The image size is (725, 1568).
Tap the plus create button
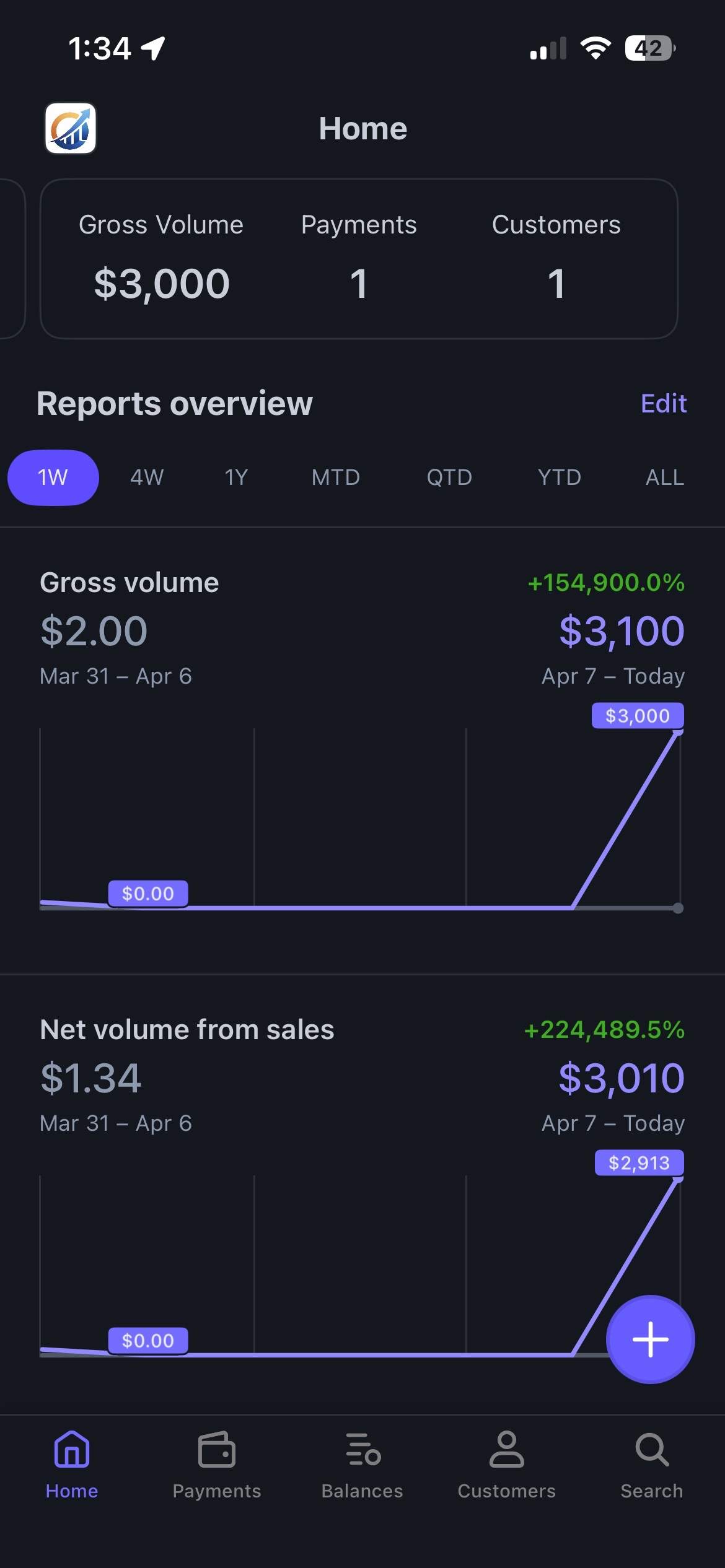point(650,1339)
